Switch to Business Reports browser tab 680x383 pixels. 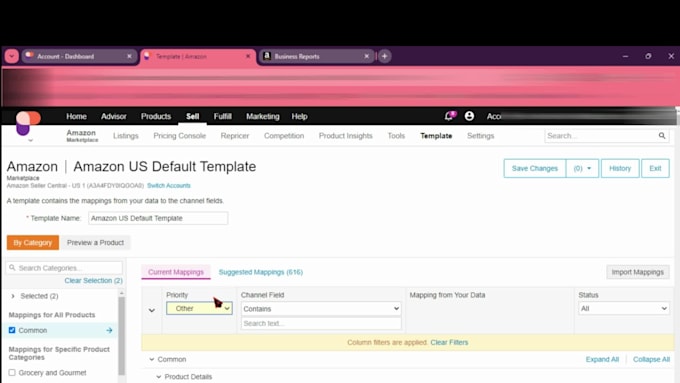316,56
